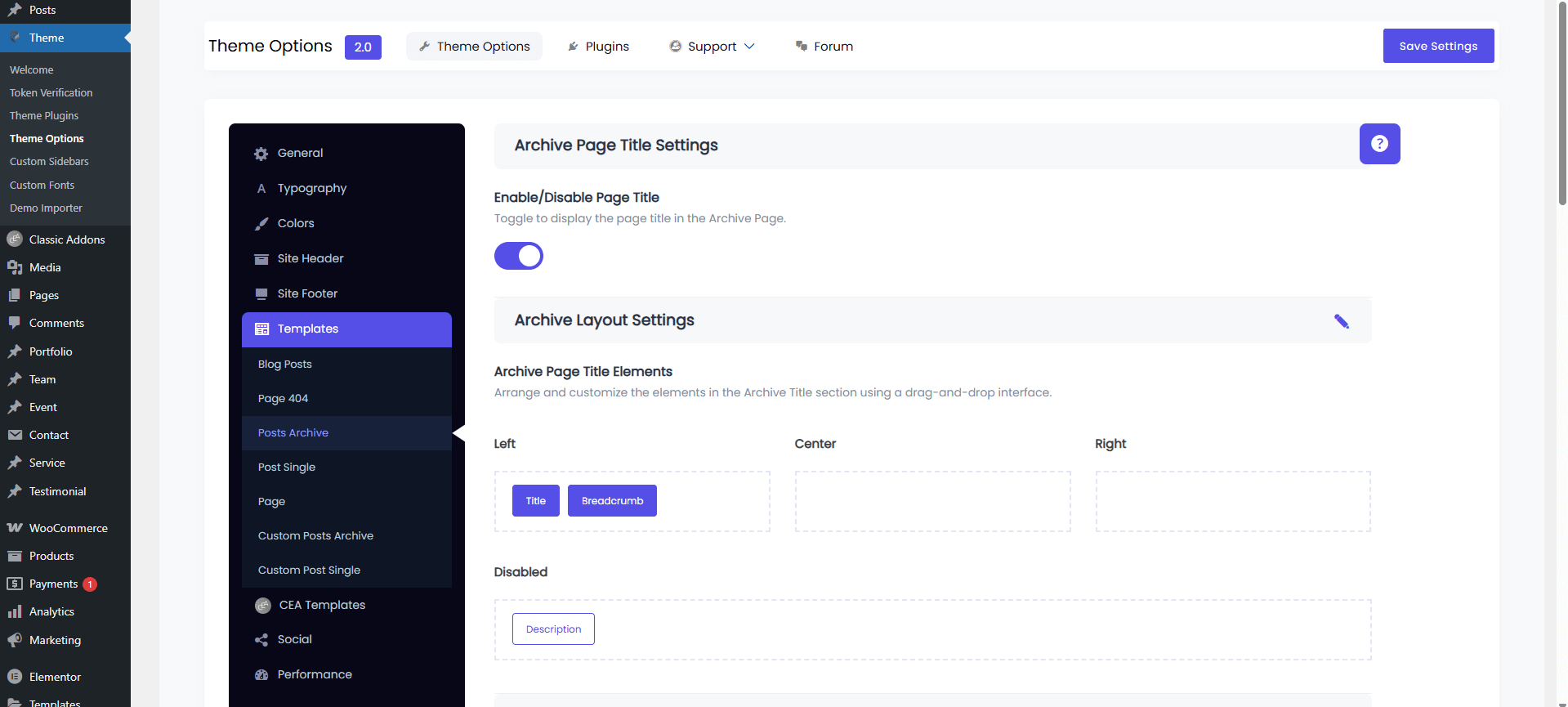Open the Performance gauge icon
Viewport: 1568px width, 707px height.
coord(261,675)
